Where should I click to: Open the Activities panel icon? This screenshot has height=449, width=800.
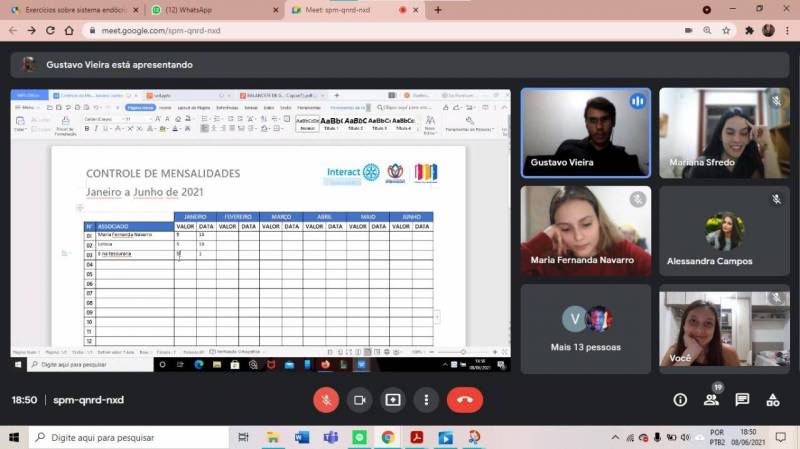(773, 400)
